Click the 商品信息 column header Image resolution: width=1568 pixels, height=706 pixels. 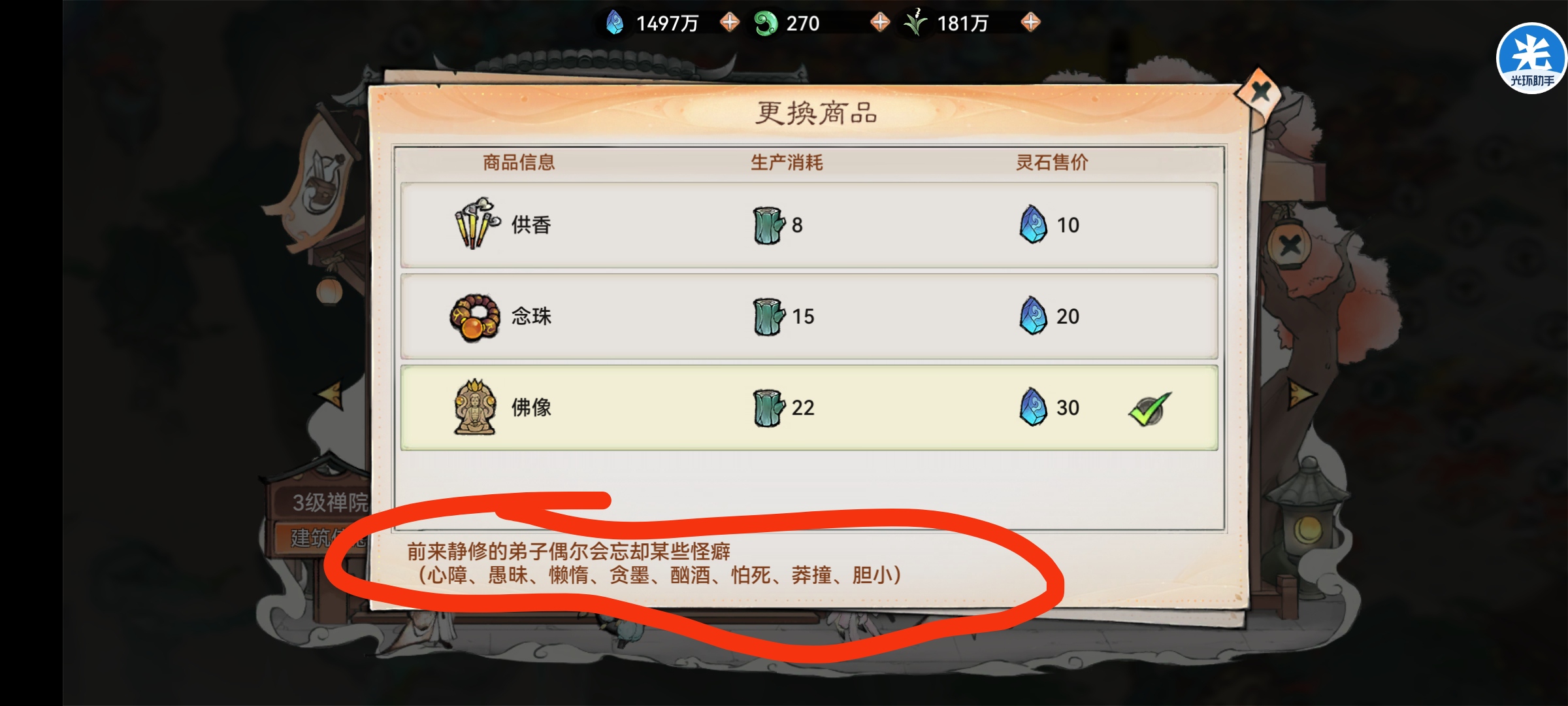pos(519,162)
